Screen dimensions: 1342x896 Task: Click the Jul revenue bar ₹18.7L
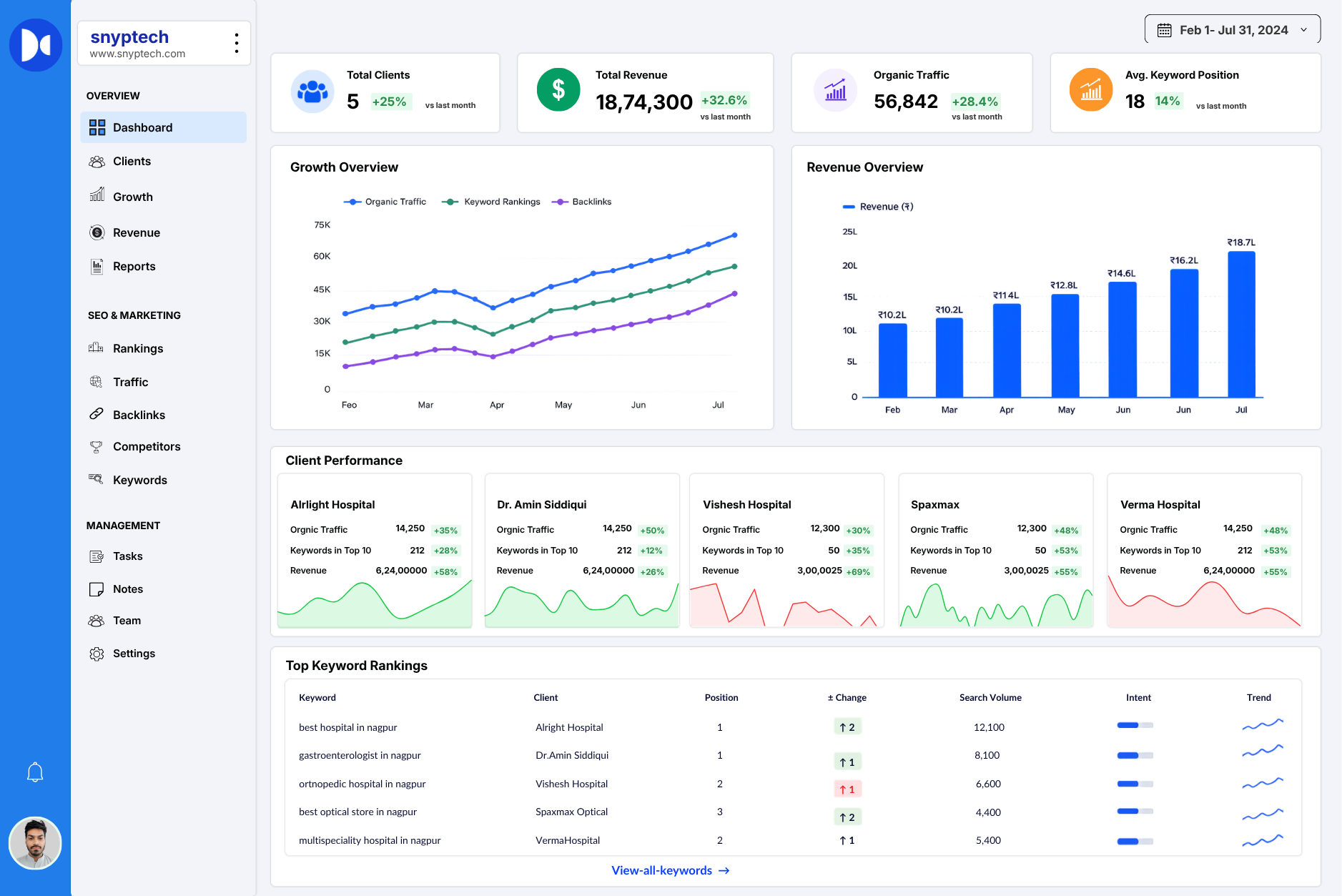tap(1242, 325)
